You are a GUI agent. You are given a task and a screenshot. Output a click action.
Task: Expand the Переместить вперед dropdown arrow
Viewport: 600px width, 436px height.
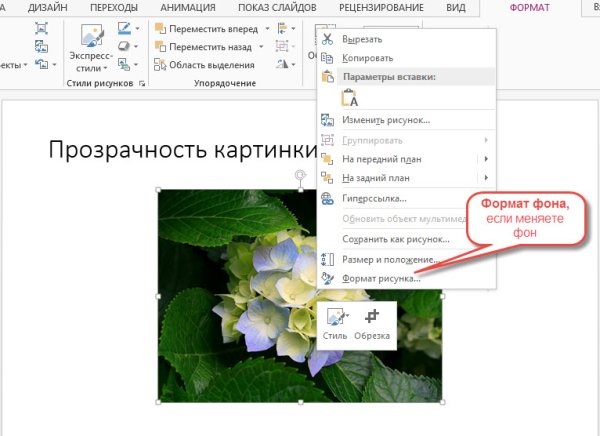pos(267,29)
